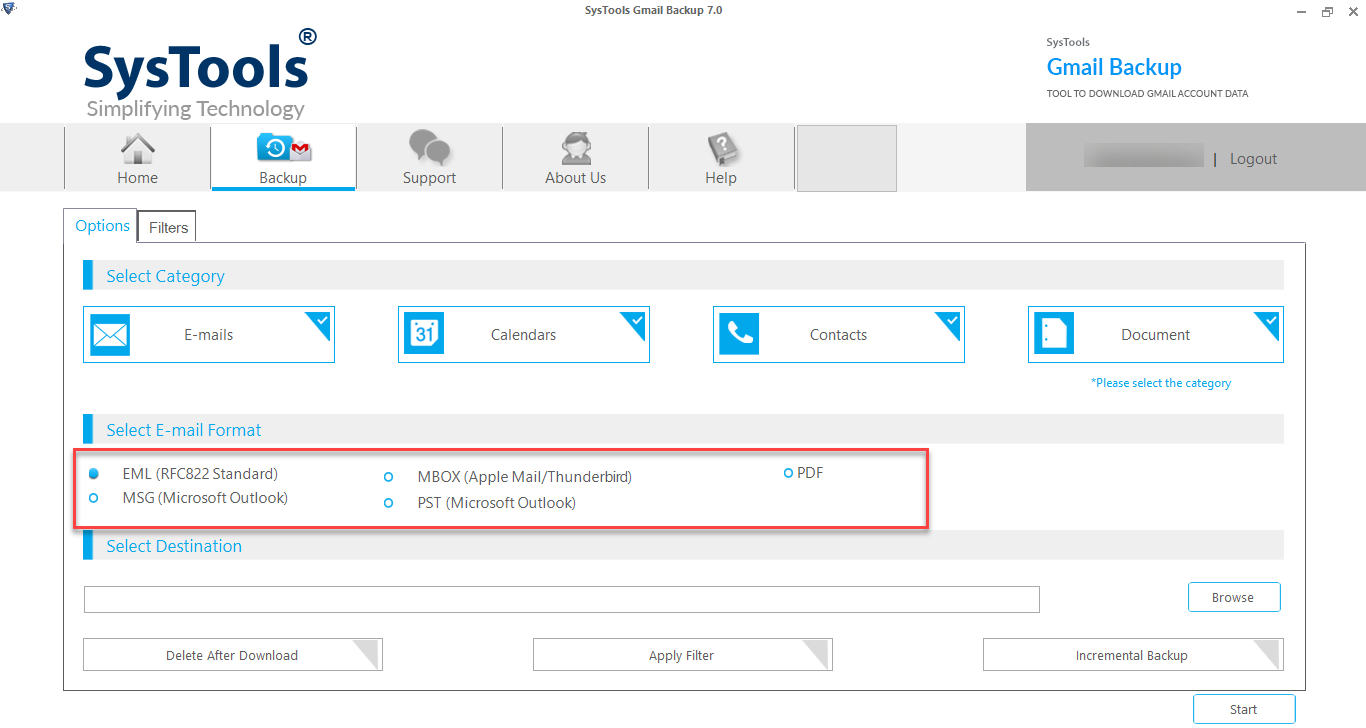The height and width of the screenshot is (728, 1366).
Task: Open the Support chat bubbles icon
Action: click(x=429, y=149)
